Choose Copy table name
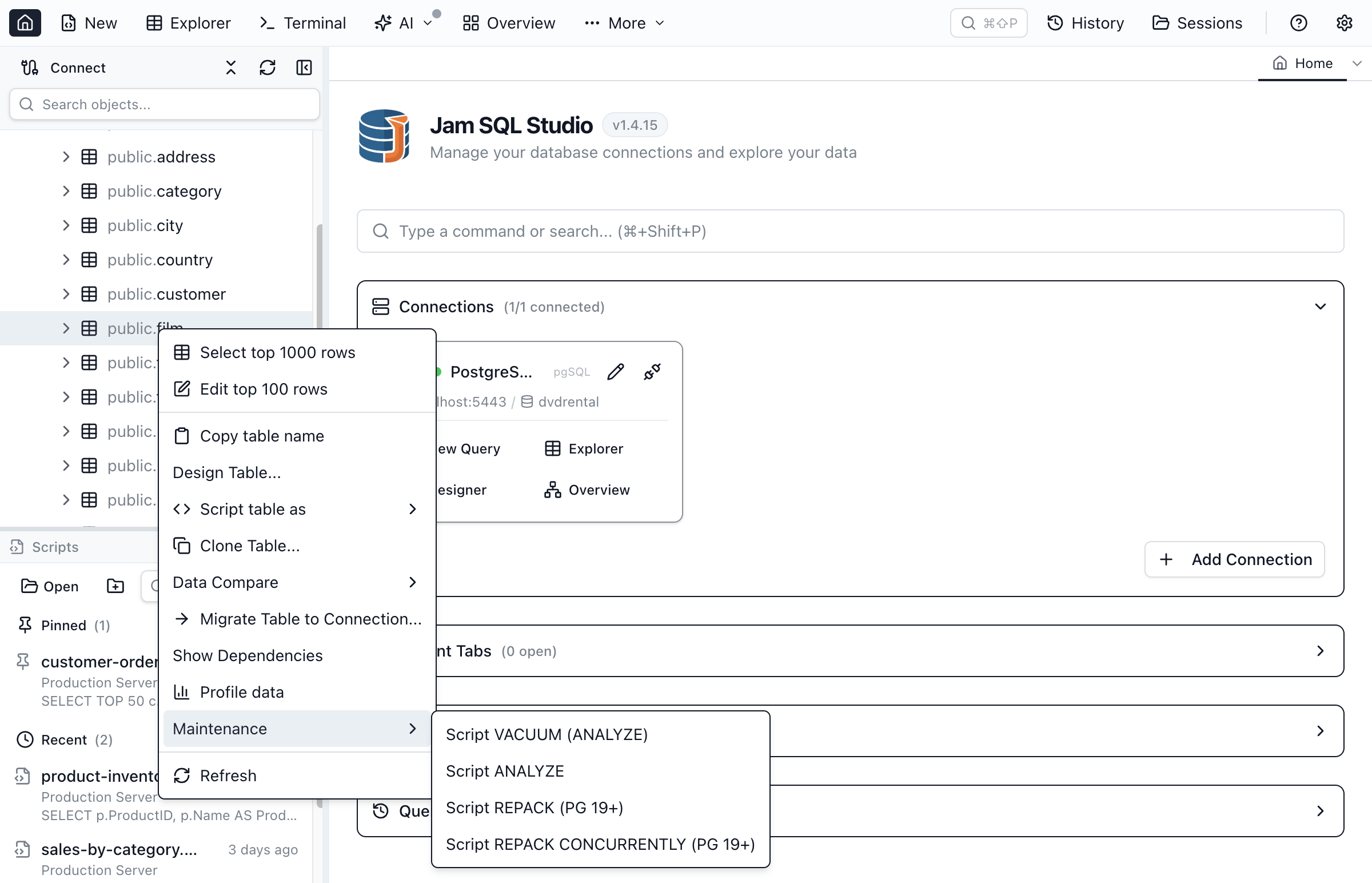The height and width of the screenshot is (883, 1372). pyautogui.click(x=297, y=436)
